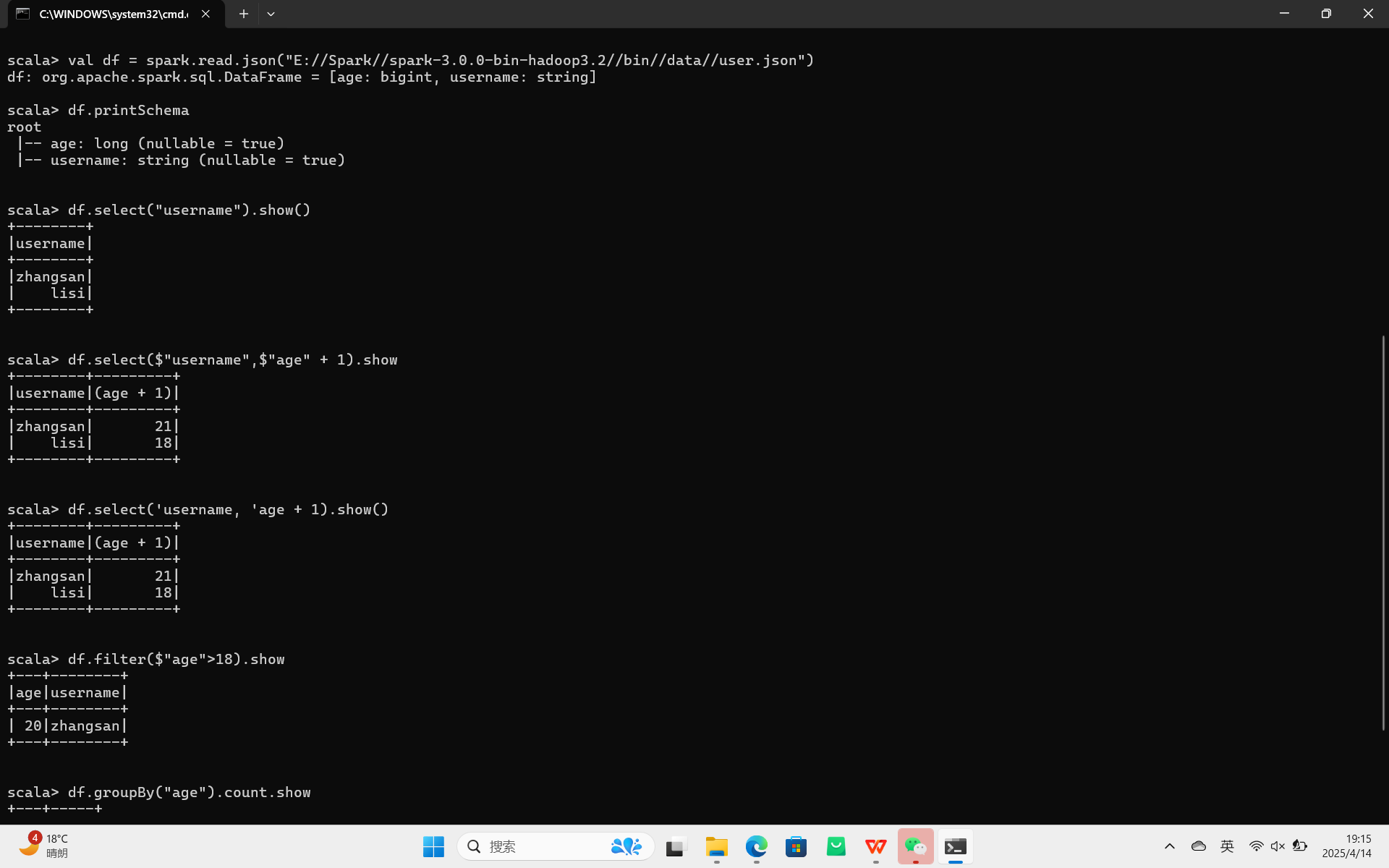Click the Terminal icon in the taskbar
Screen dimensions: 1389x868
(955, 846)
